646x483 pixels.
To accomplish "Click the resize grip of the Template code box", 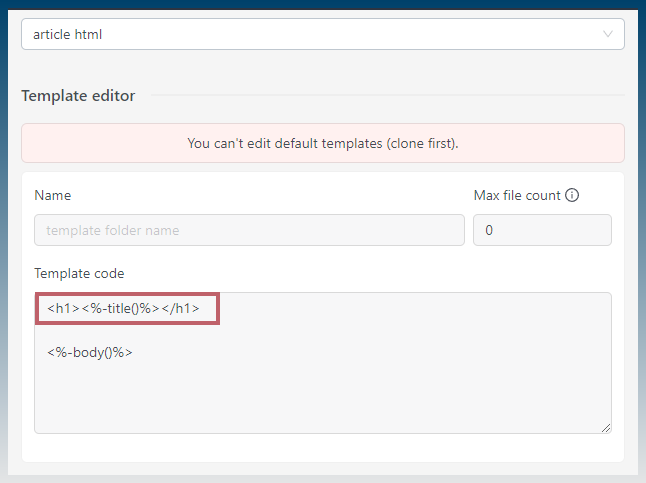I will [x=606, y=428].
